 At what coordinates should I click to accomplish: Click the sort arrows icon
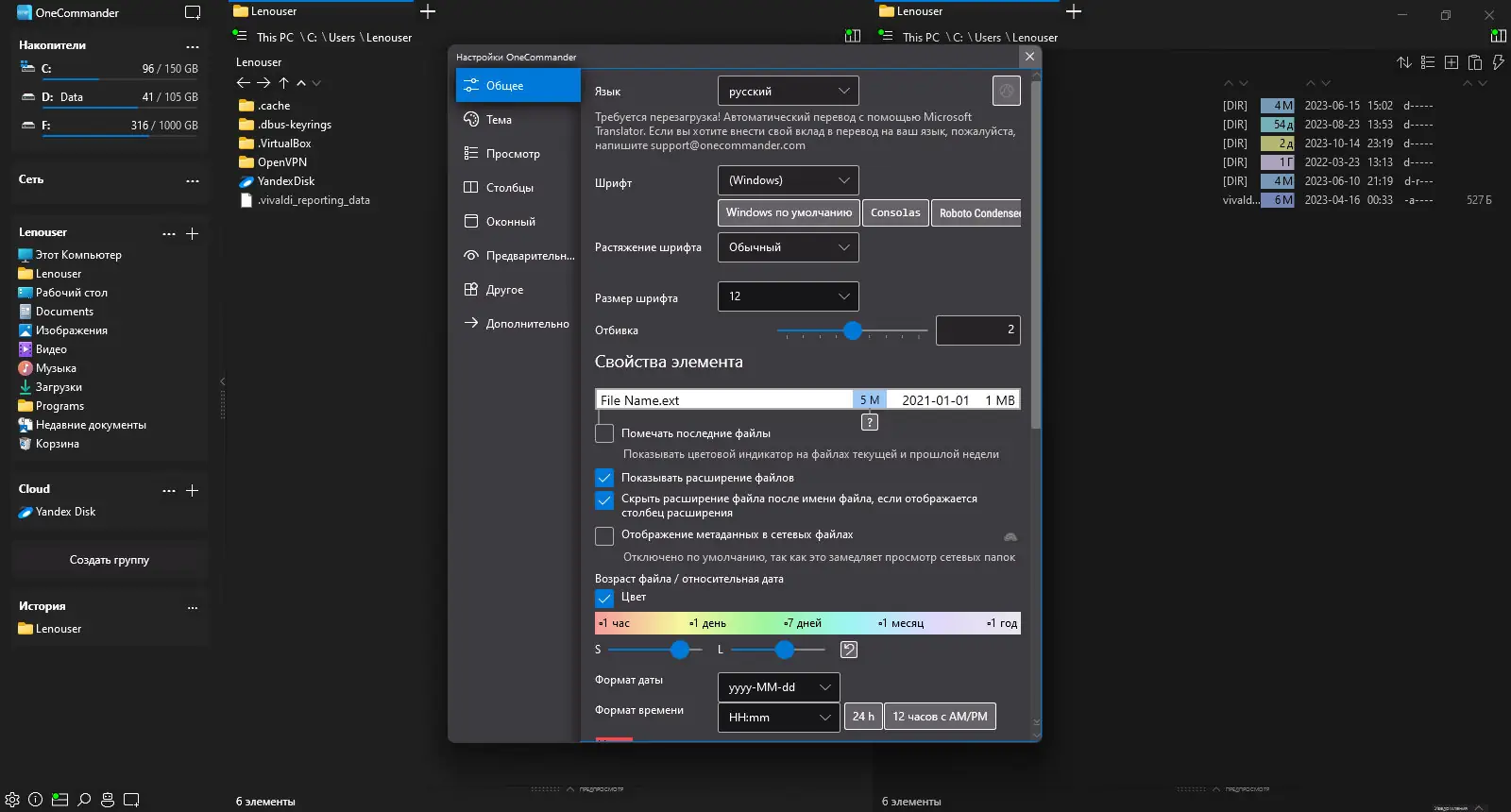tap(1404, 62)
